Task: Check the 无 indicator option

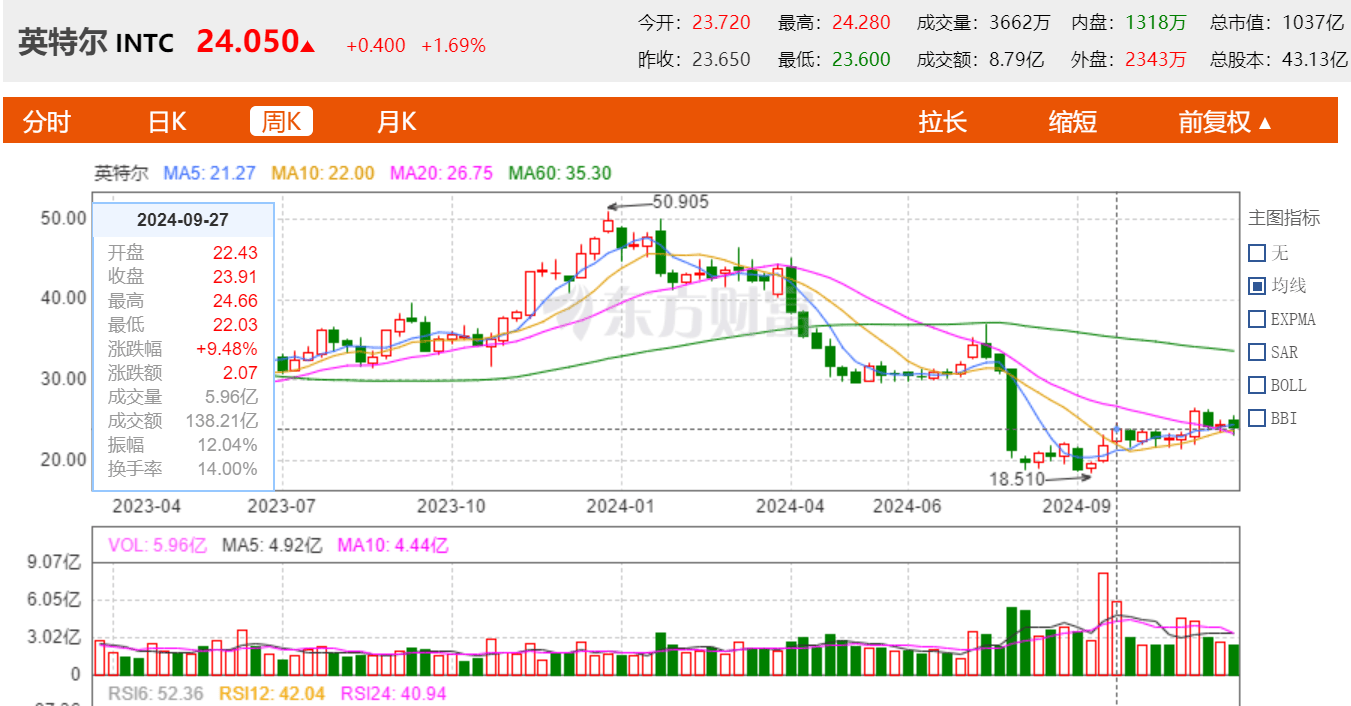Action: [x=1257, y=253]
